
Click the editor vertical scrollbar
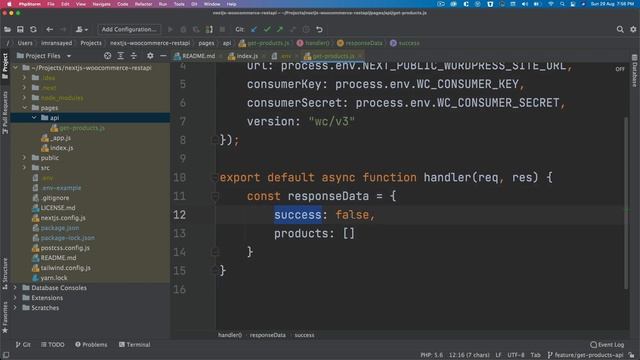click(626, 203)
